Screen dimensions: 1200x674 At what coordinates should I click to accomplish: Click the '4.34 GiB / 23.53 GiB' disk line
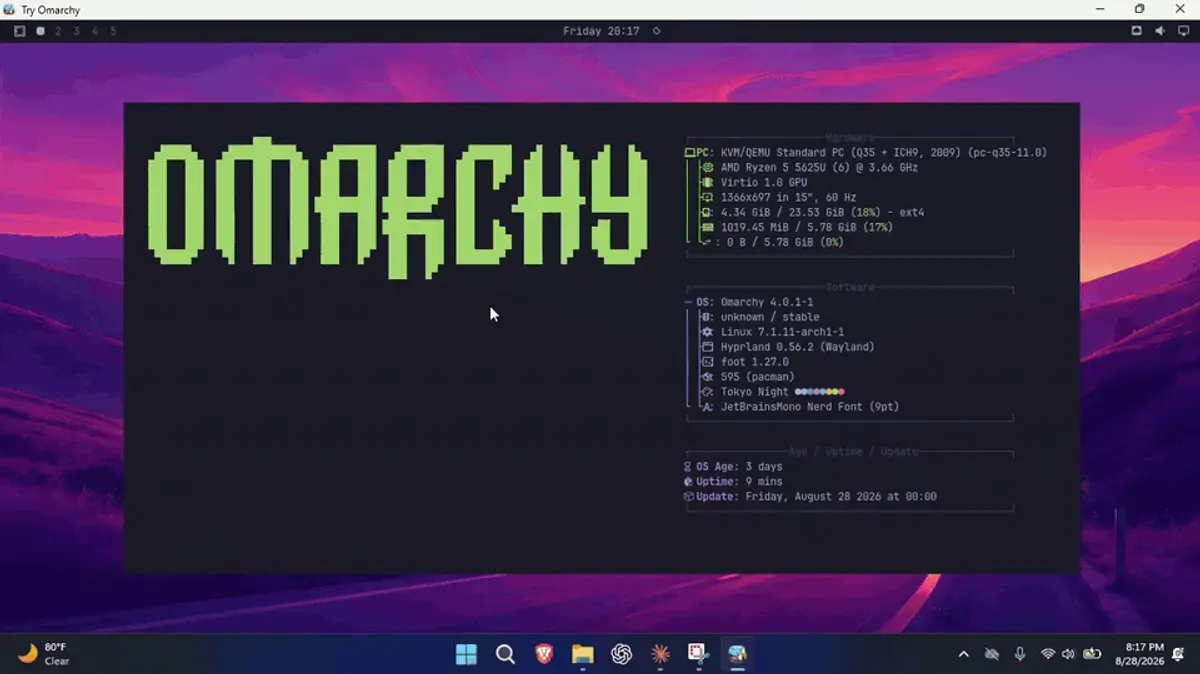pos(813,213)
